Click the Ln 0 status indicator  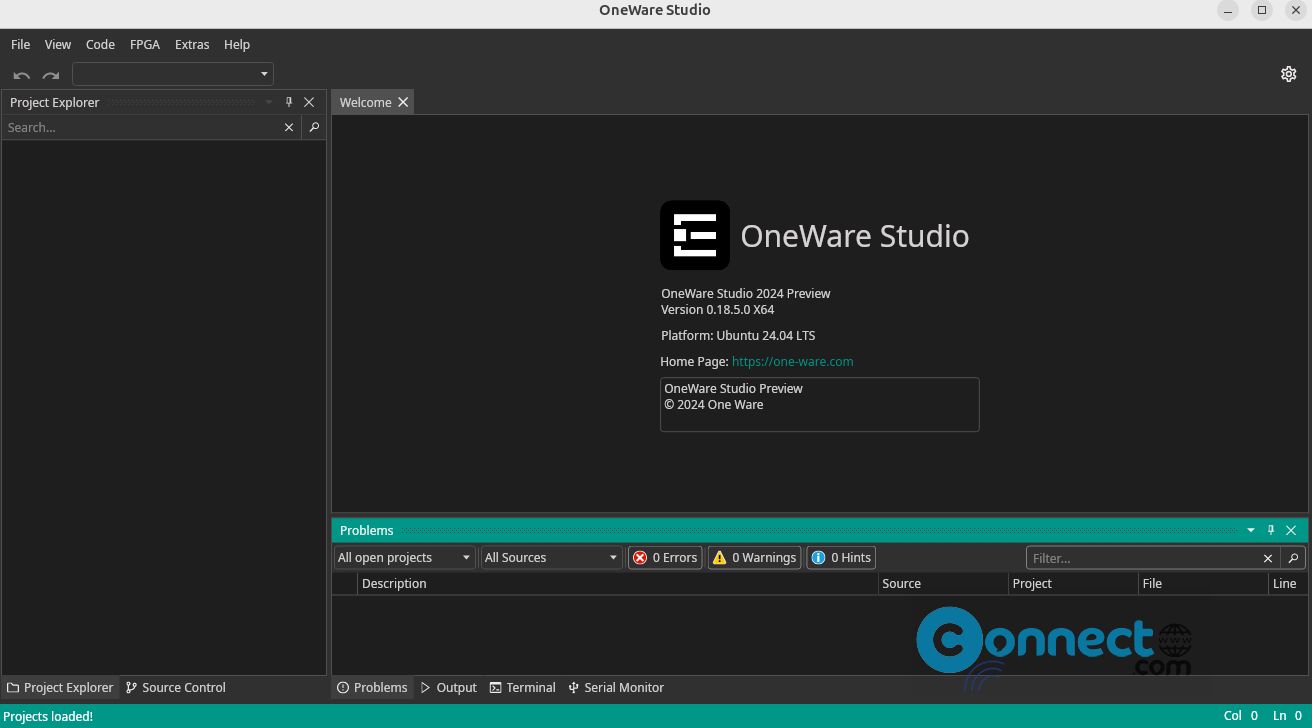(x=1288, y=716)
